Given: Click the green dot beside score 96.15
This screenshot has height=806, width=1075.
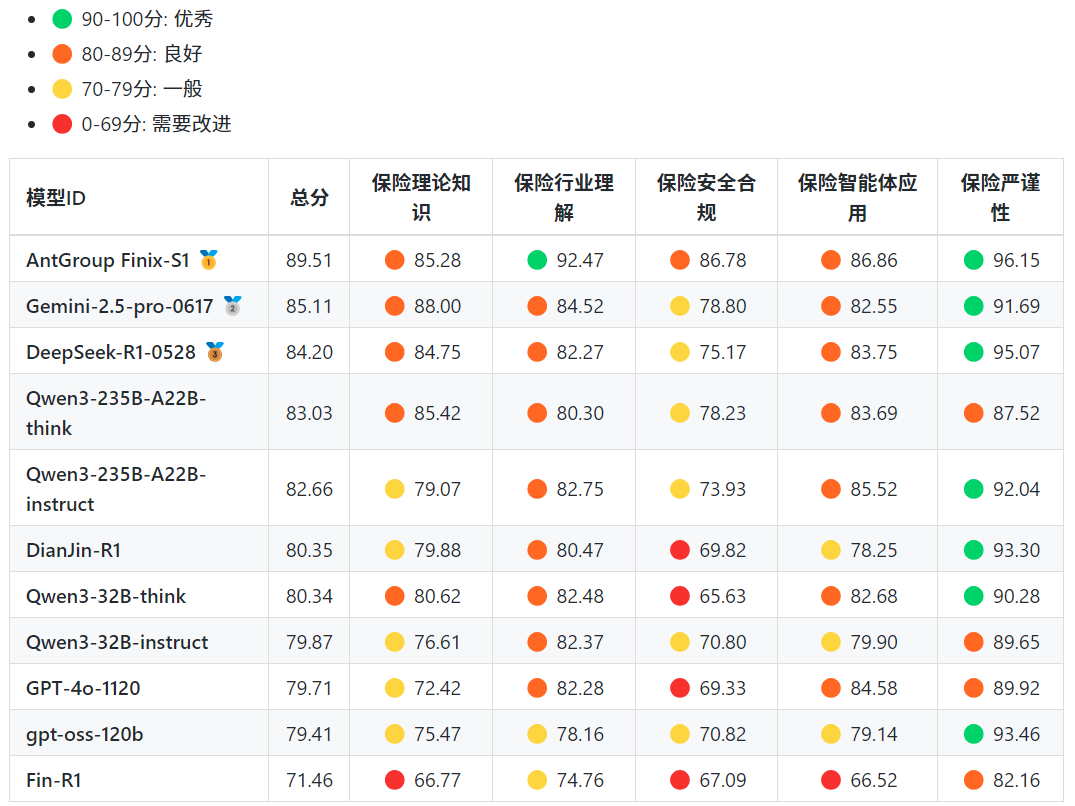Looking at the screenshot, I should pyautogui.click(x=974, y=260).
